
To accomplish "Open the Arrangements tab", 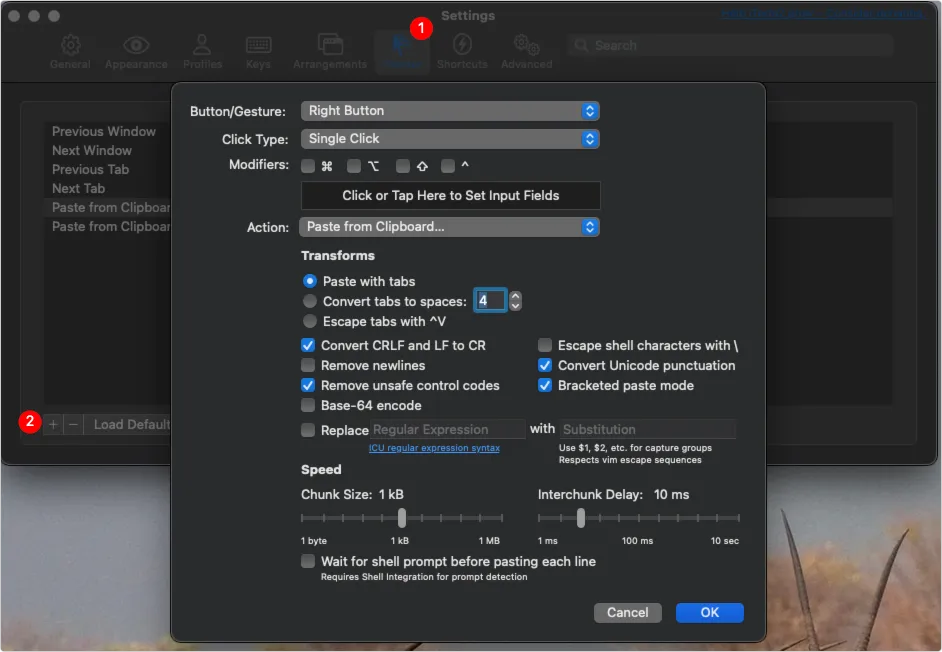I will 330,52.
